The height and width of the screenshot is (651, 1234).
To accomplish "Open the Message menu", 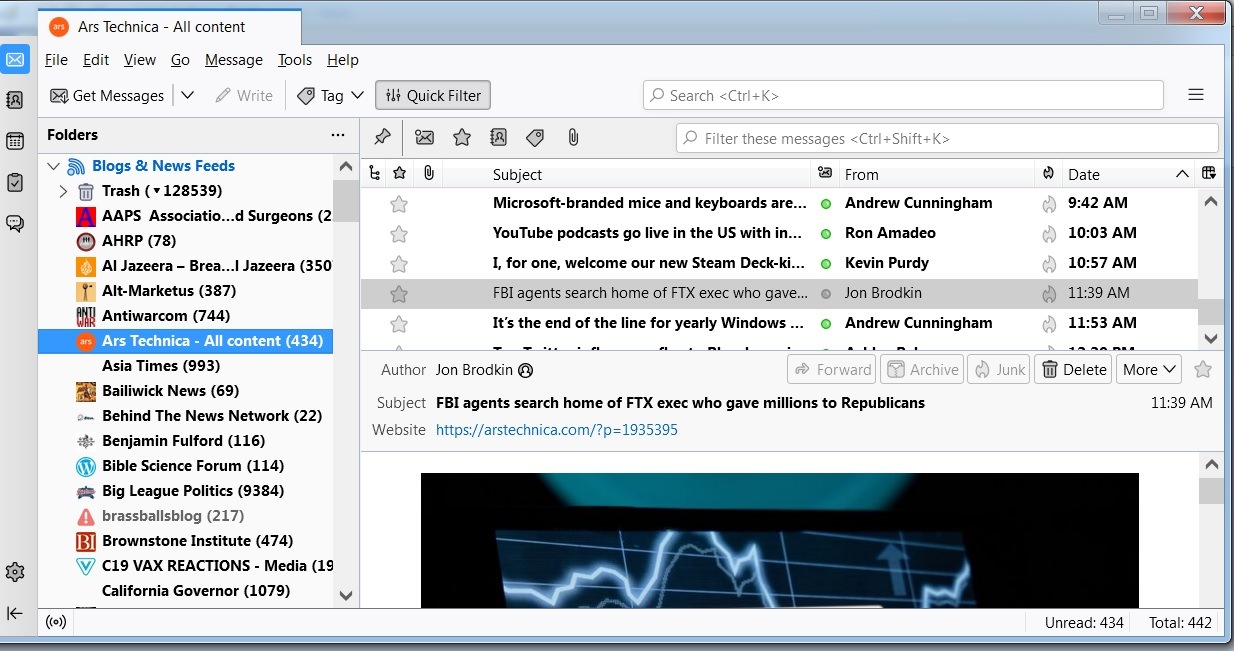I will pos(233,60).
